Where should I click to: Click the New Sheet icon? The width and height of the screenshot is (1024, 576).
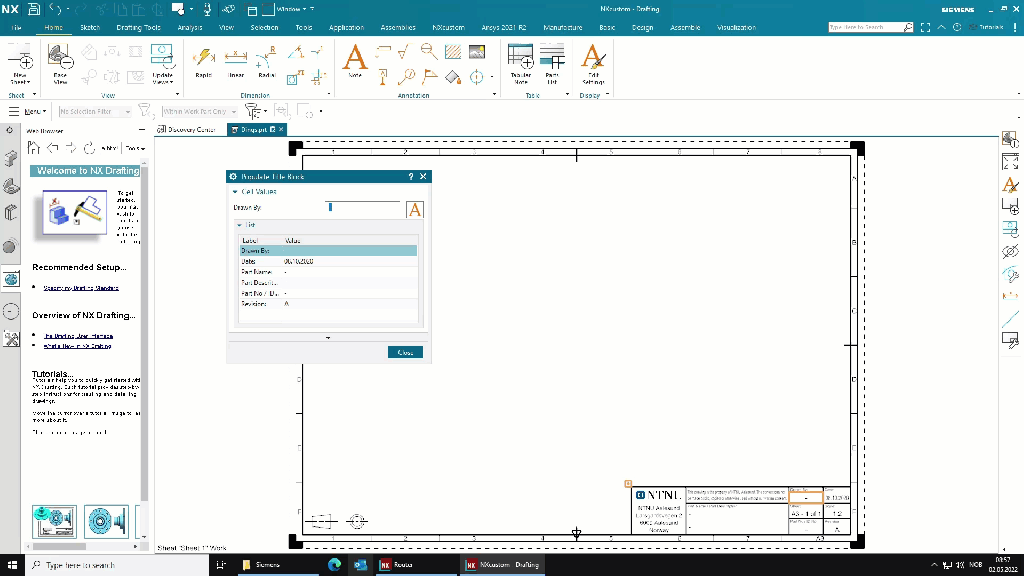pyautogui.click(x=20, y=62)
